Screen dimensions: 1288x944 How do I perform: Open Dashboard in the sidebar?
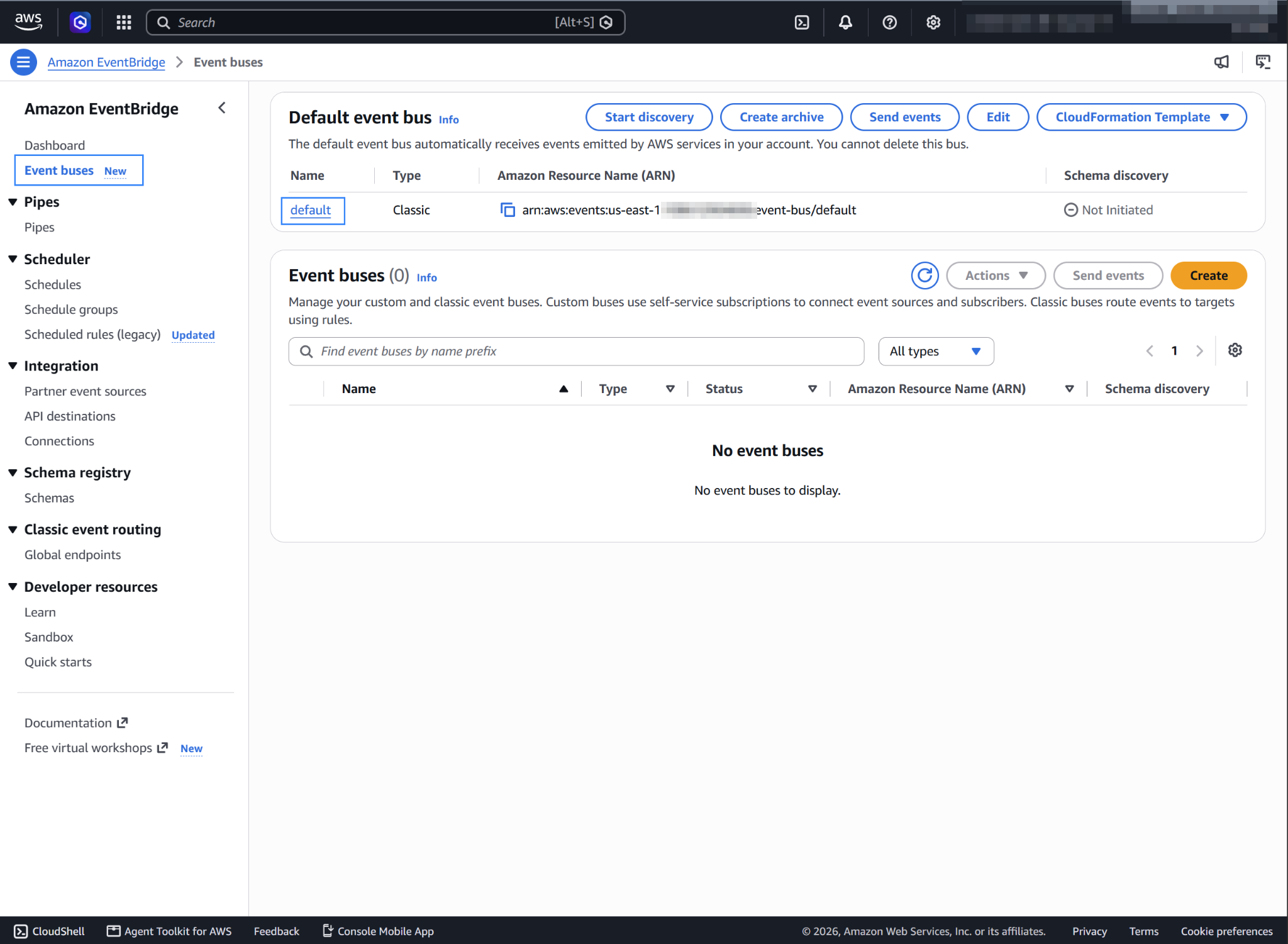[x=55, y=145]
